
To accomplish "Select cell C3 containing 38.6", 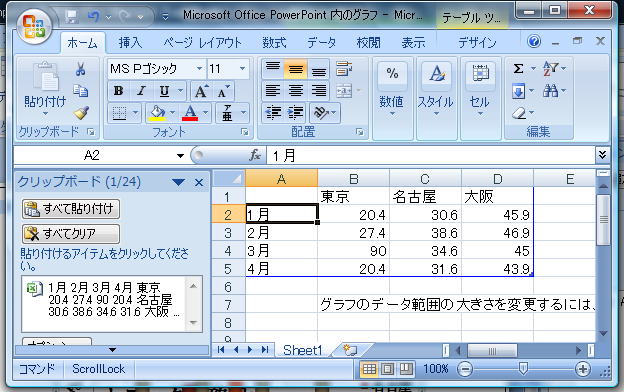I will click(425, 232).
